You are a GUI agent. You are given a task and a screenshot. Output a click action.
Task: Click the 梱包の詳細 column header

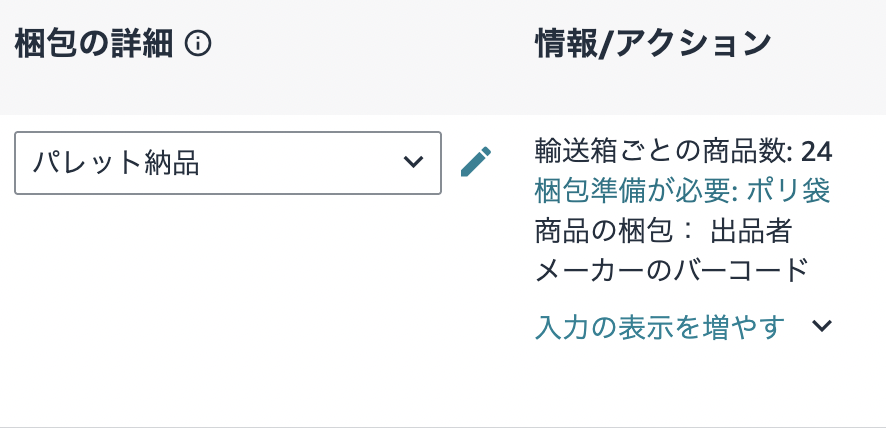coord(94,43)
